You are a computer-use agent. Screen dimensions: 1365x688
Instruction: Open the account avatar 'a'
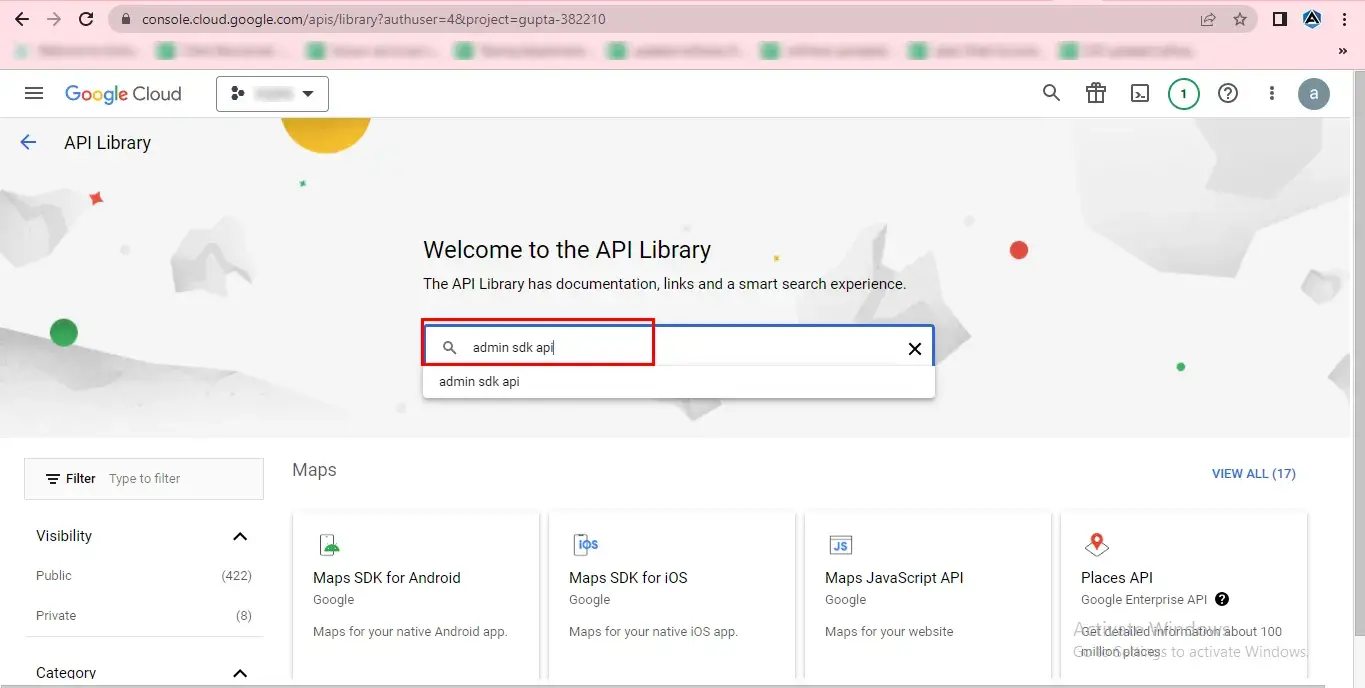pos(1314,94)
